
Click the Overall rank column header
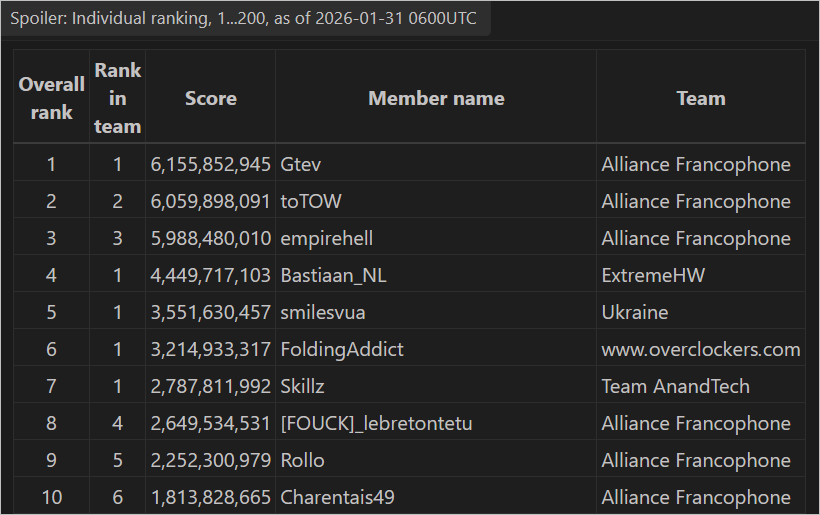(x=51, y=98)
